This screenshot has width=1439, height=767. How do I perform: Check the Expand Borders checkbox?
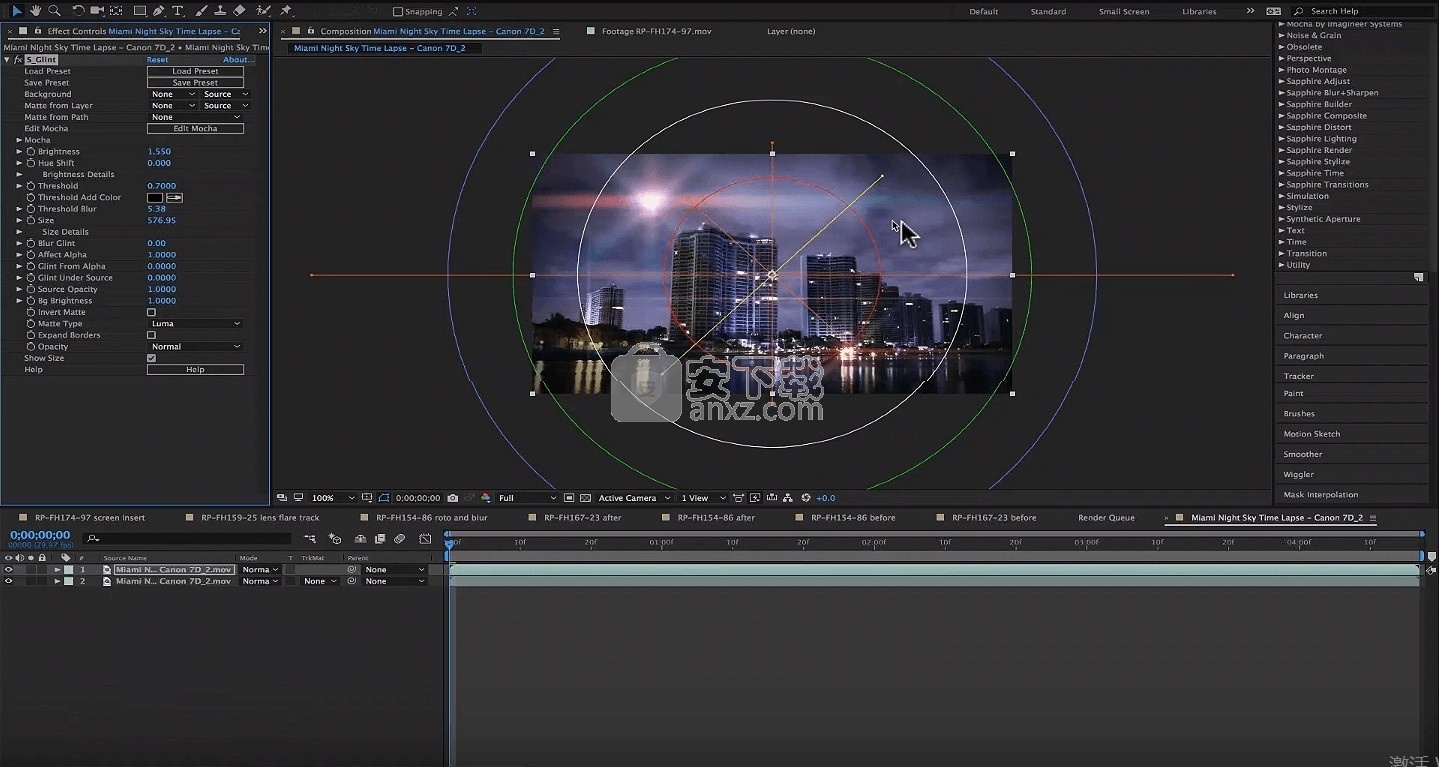point(151,335)
